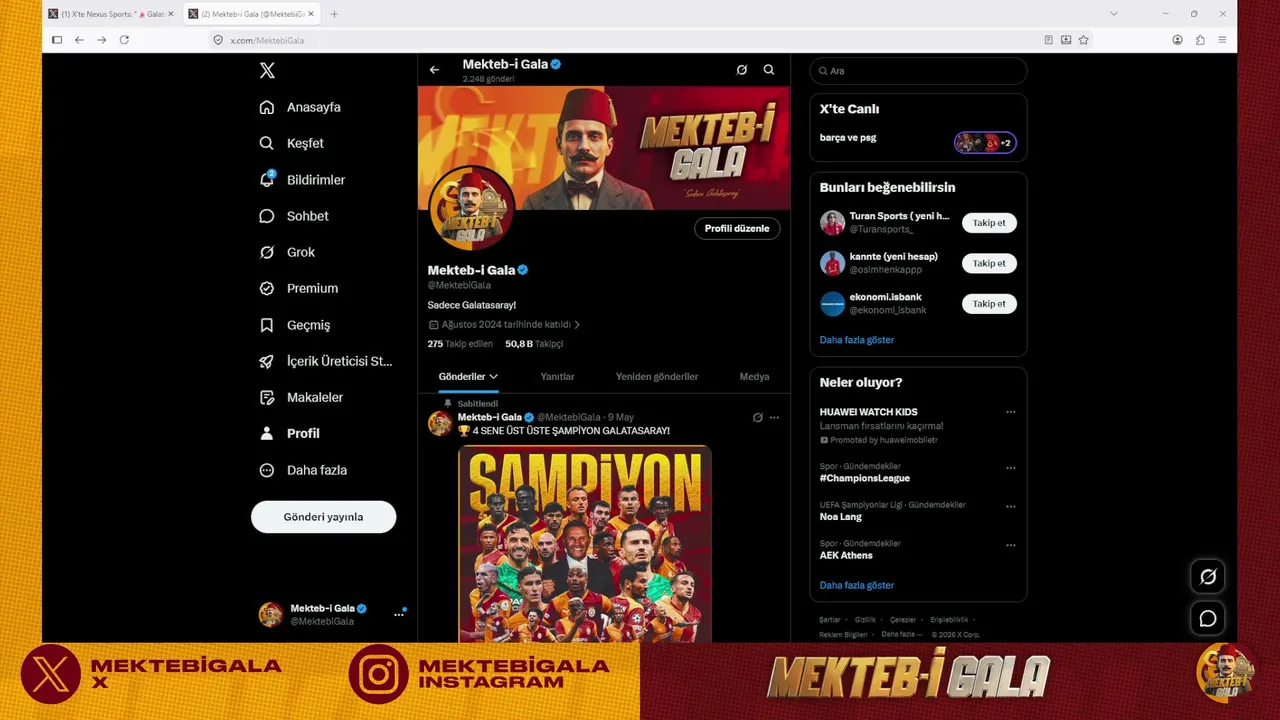Open Profil person icon
This screenshot has width=1280, height=720.
tap(266, 433)
